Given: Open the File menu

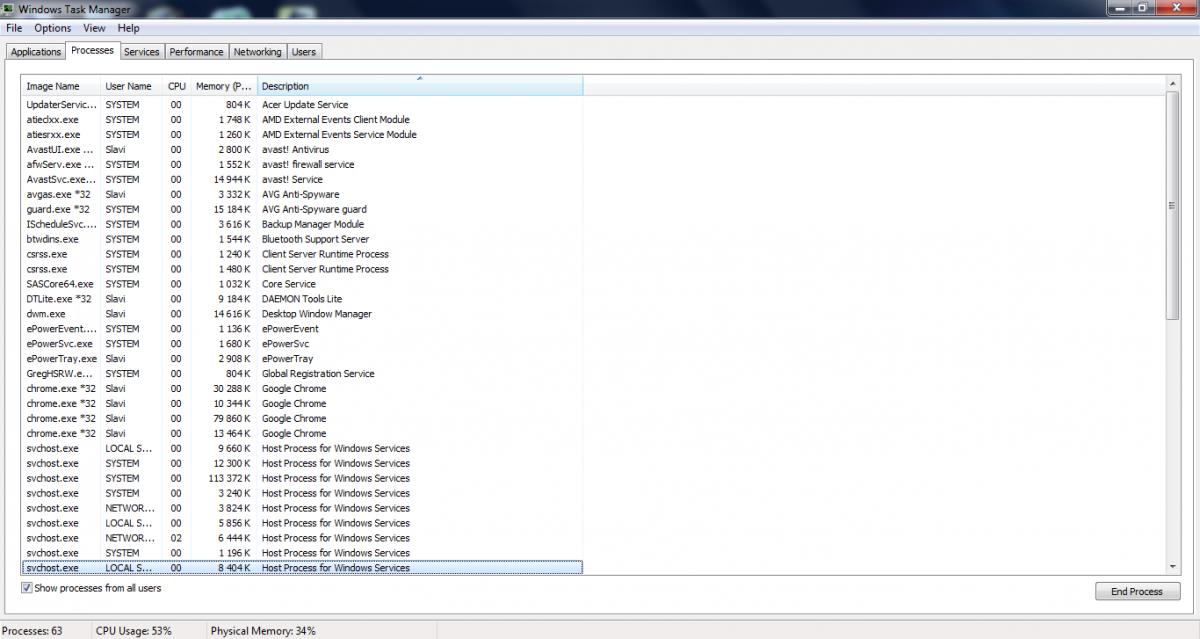Looking at the screenshot, I should pyautogui.click(x=14, y=28).
